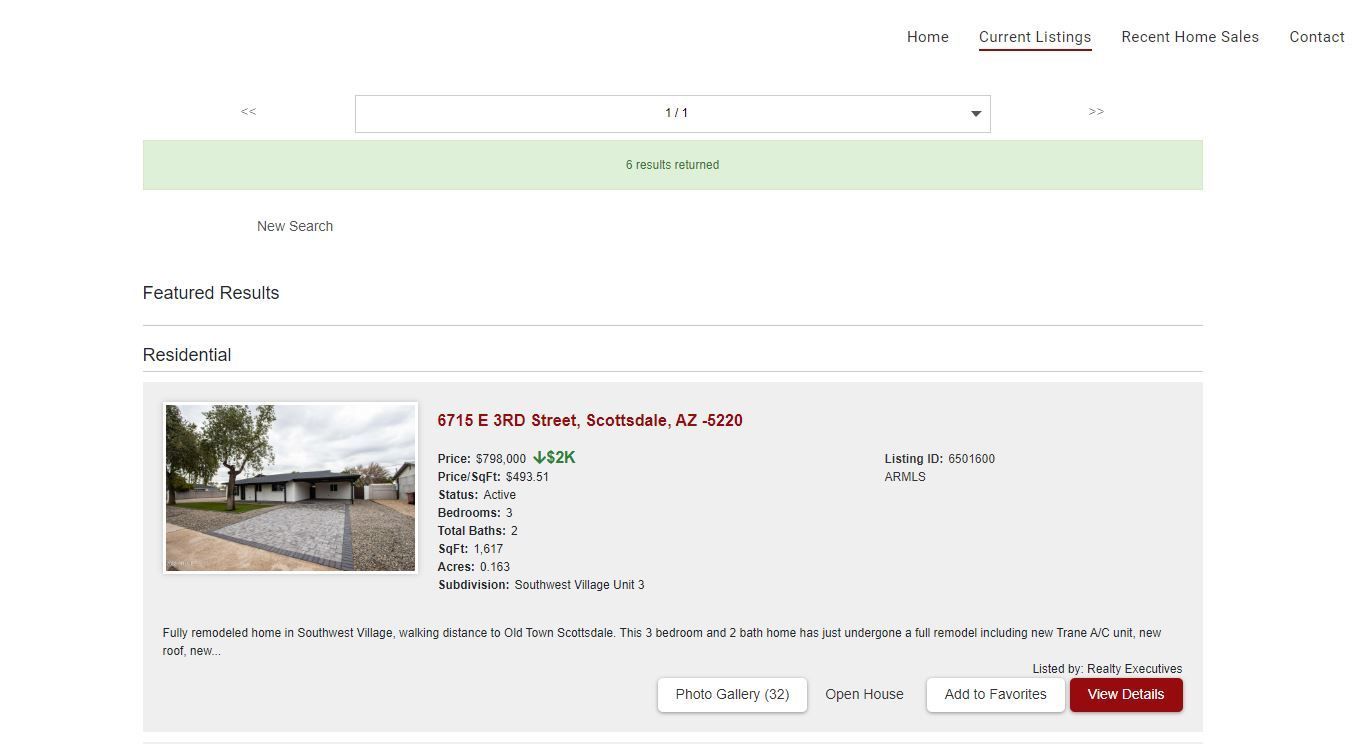Click the Featured Results heading
This screenshot has height=744, width=1360.
click(211, 293)
